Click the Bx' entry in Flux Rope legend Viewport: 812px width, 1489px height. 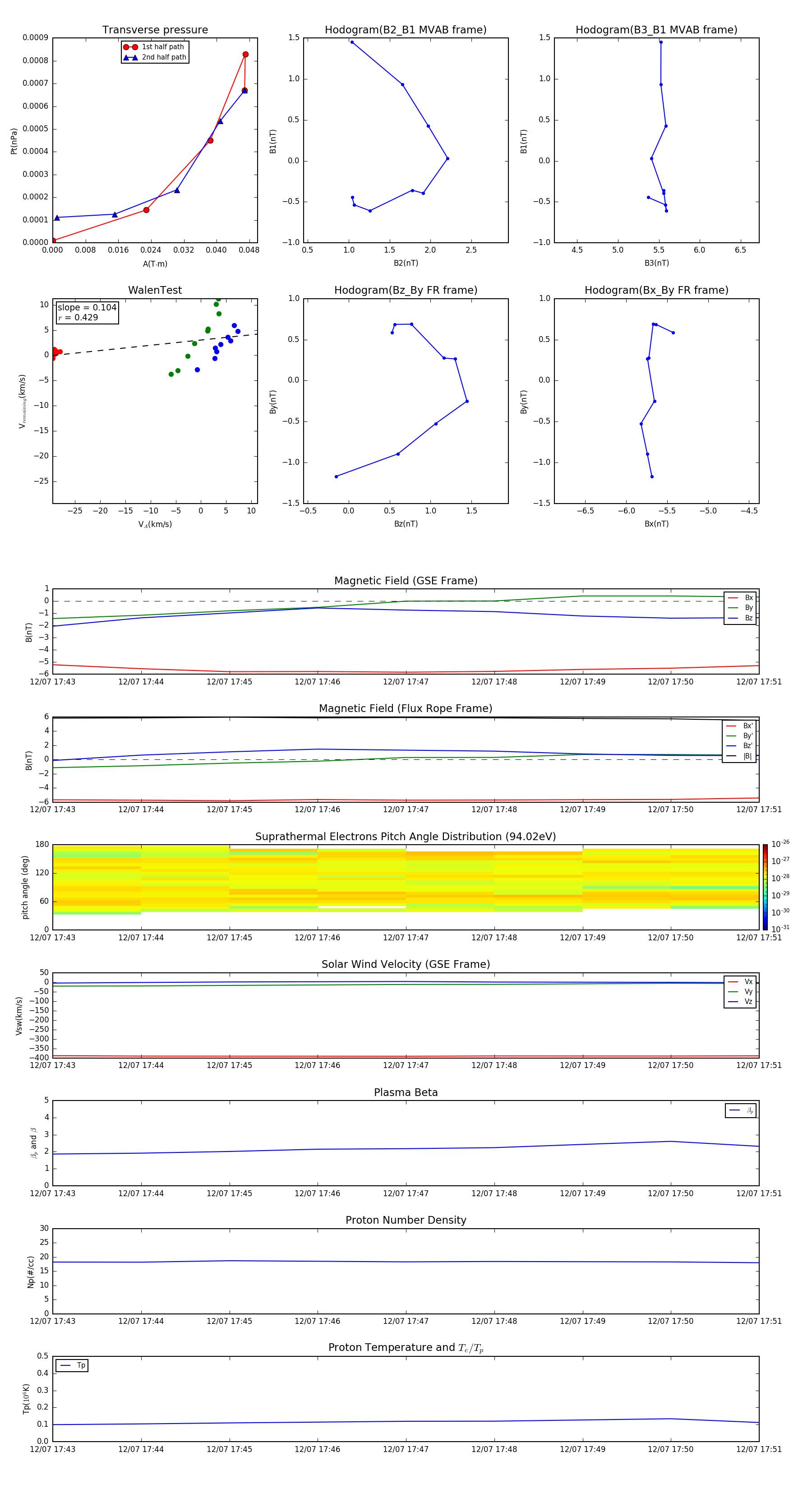tap(740, 726)
